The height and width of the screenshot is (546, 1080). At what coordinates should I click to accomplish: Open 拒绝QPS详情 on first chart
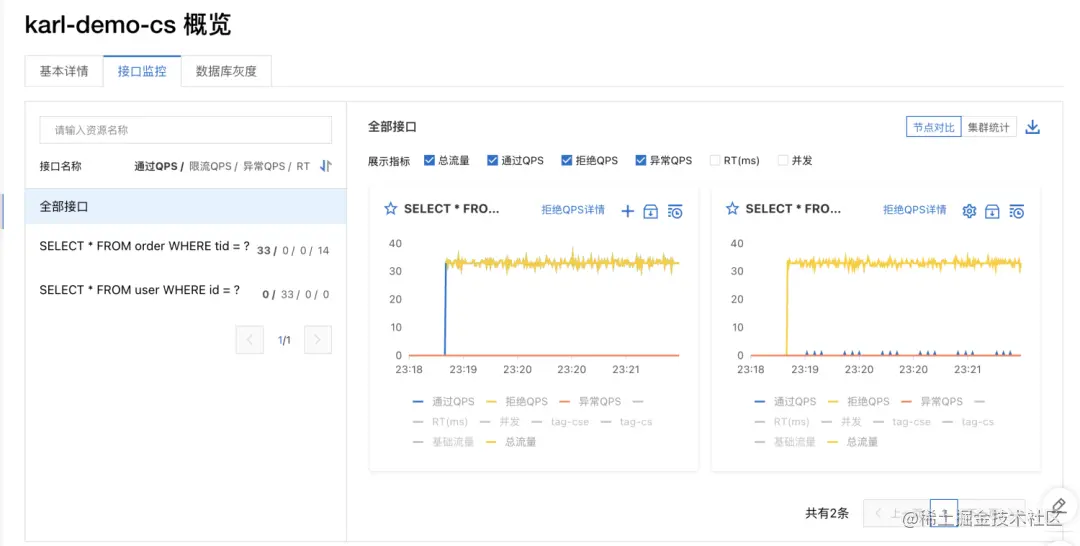point(573,210)
